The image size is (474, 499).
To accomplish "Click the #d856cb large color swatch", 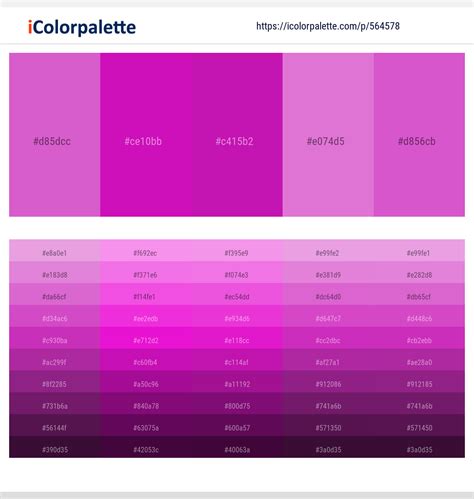I will [419, 135].
